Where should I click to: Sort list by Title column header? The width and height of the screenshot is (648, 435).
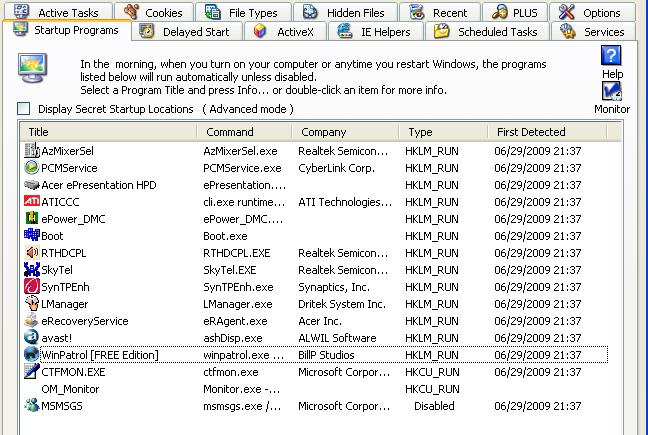tap(110, 132)
